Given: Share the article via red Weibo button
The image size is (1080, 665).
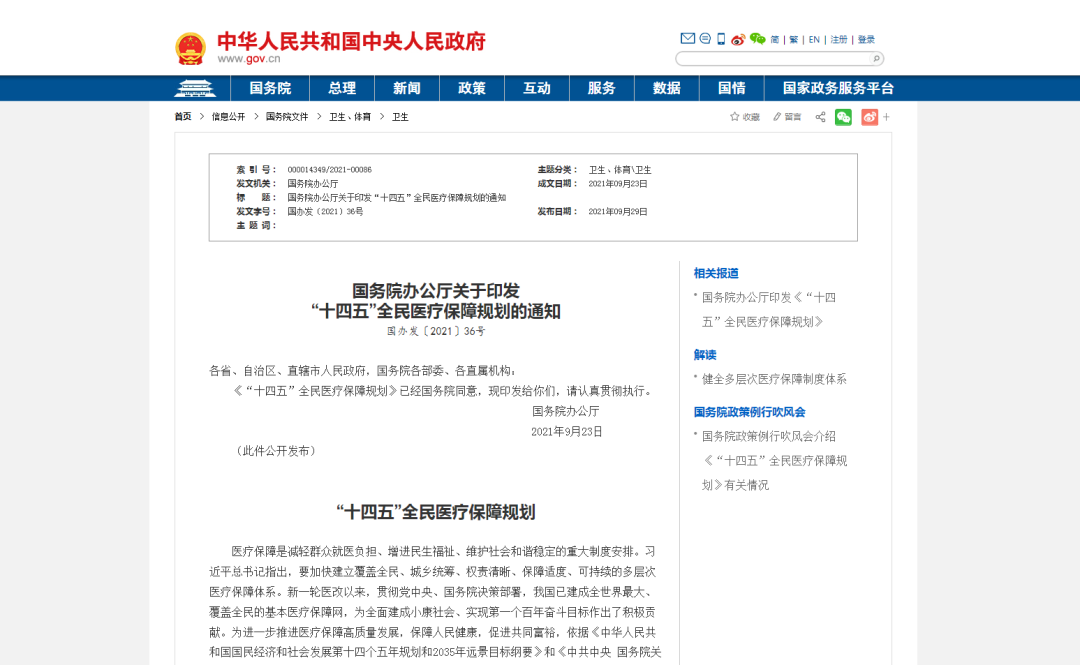Looking at the screenshot, I should click(x=869, y=117).
